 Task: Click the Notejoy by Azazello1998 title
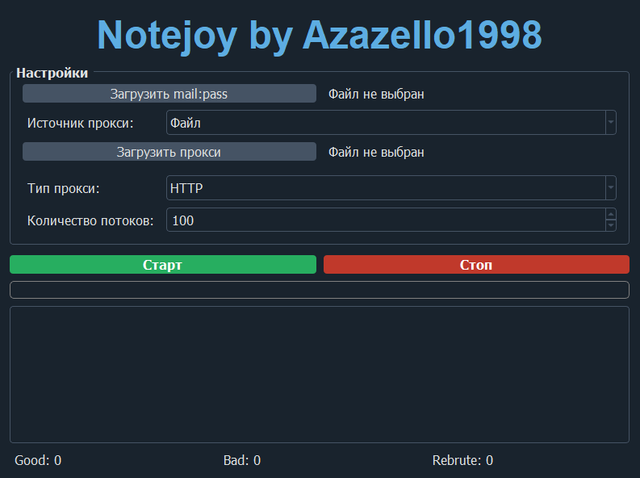pos(320,35)
